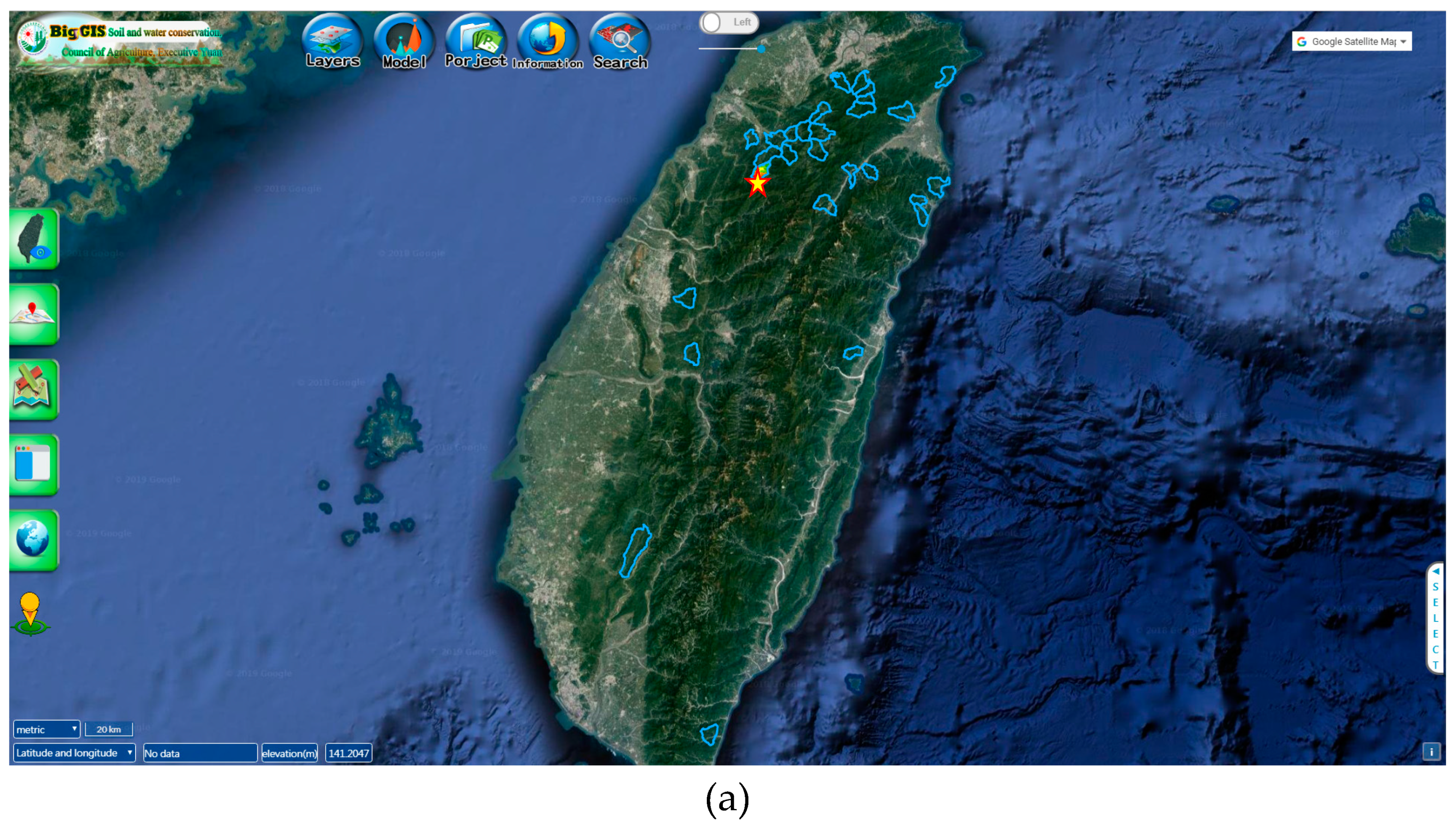Image resolution: width=1456 pixels, height=825 pixels.
Task: Open the map drawing tools sidebar button
Action: pyautogui.click(x=34, y=389)
